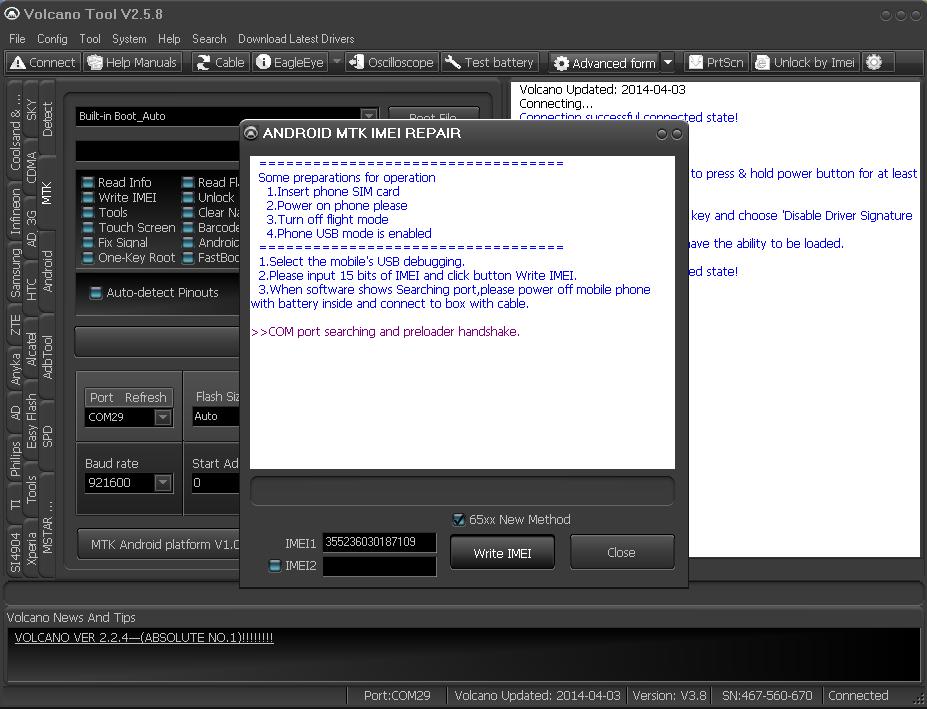
Task: Switch to the Samsung side tab
Action: pyautogui.click(x=15, y=273)
